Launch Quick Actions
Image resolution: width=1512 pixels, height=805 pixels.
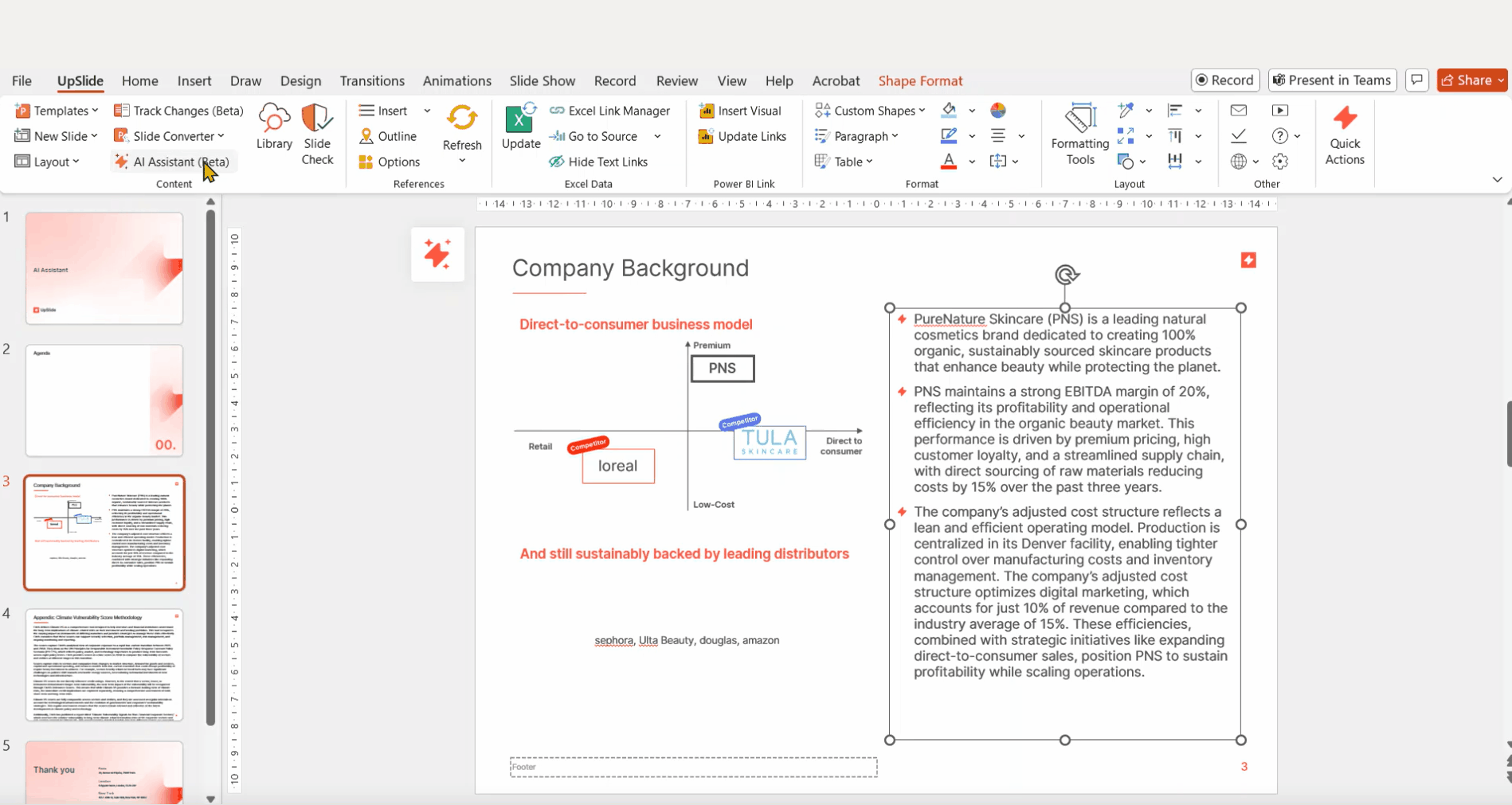tap(1345, 134)
